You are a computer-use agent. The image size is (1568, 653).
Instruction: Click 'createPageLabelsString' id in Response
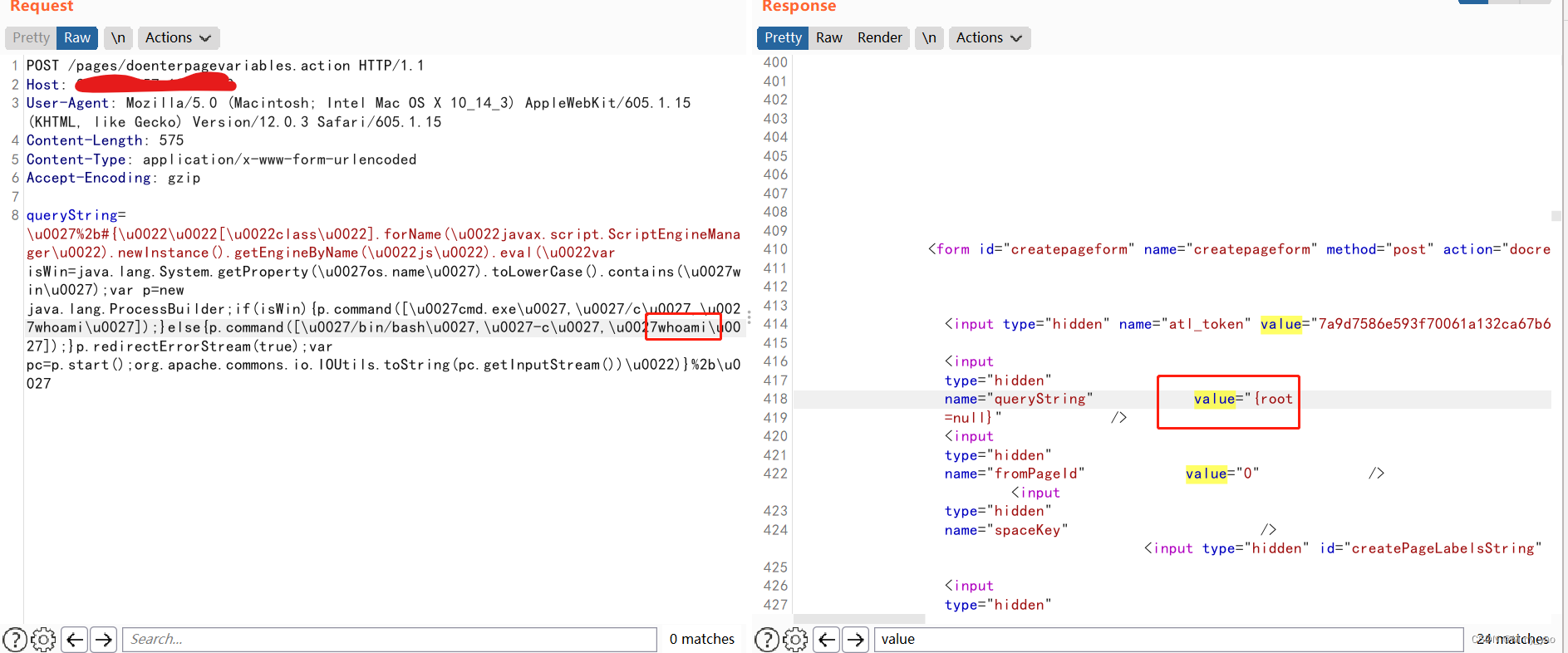coord(1443,548)
